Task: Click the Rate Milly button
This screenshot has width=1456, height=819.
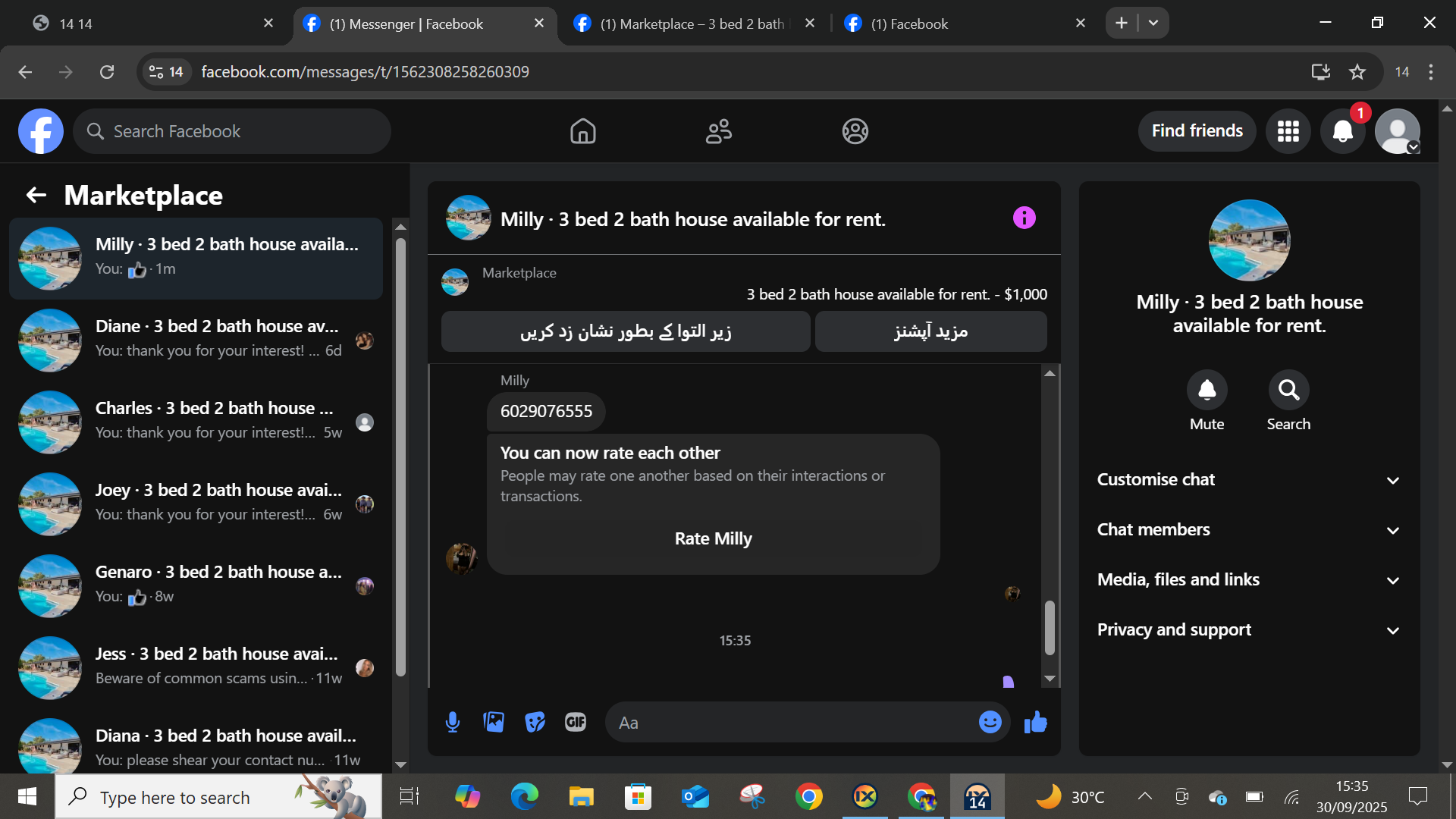Action: (x=714, y=539)
